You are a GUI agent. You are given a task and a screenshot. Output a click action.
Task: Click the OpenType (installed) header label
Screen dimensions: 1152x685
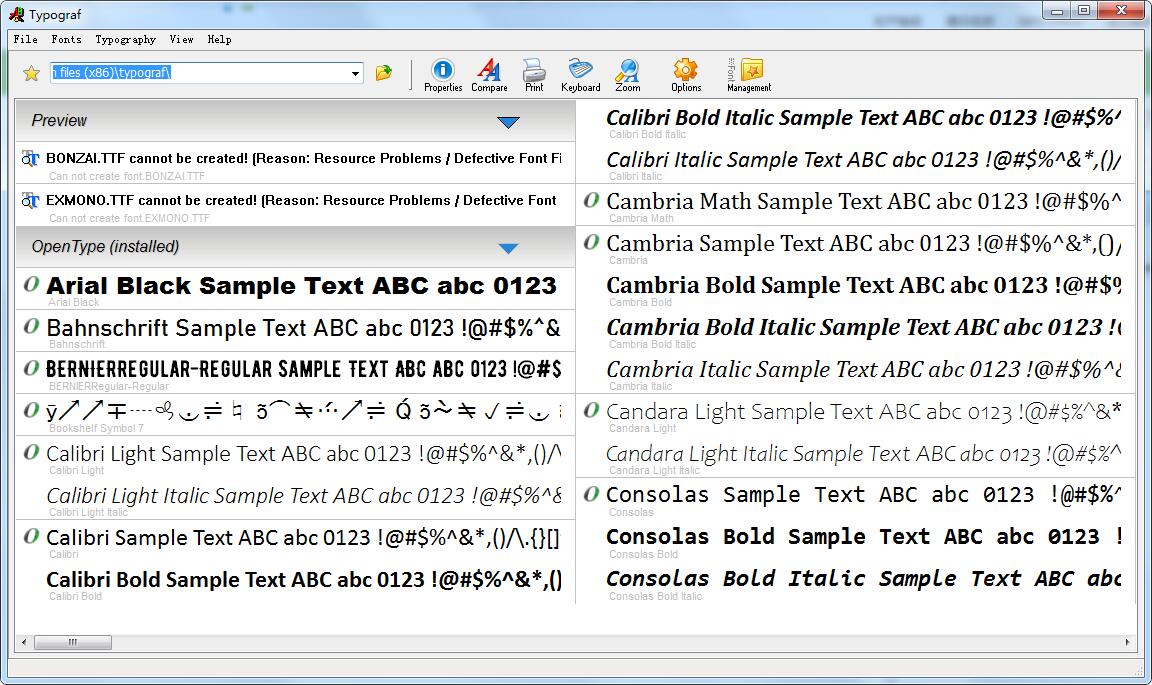tap(105, 247)
